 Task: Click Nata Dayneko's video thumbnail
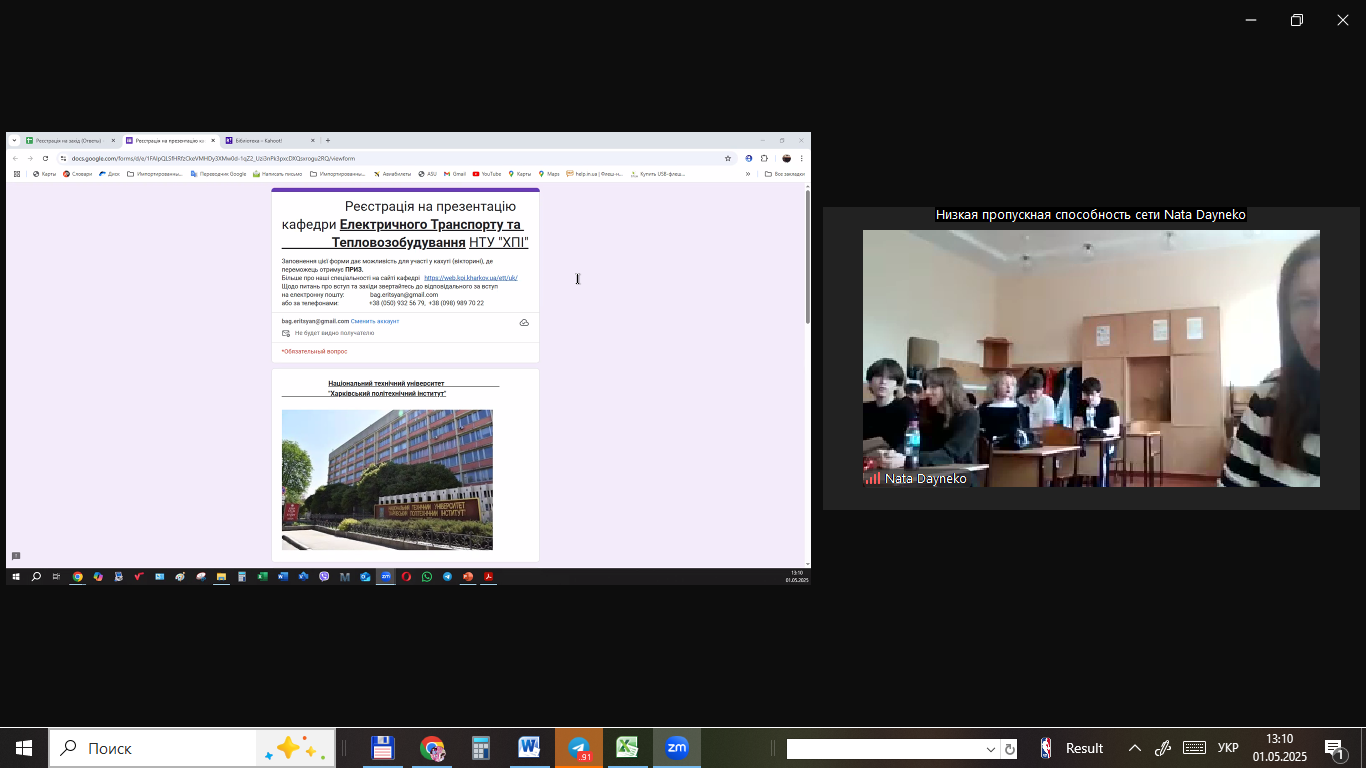(1091, 358)
